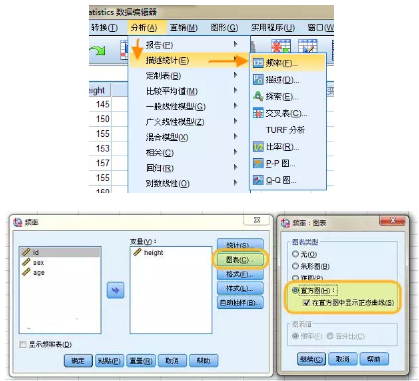
Task: Expand the 一般线性模型(G) submenu
Action: (189, 106)
